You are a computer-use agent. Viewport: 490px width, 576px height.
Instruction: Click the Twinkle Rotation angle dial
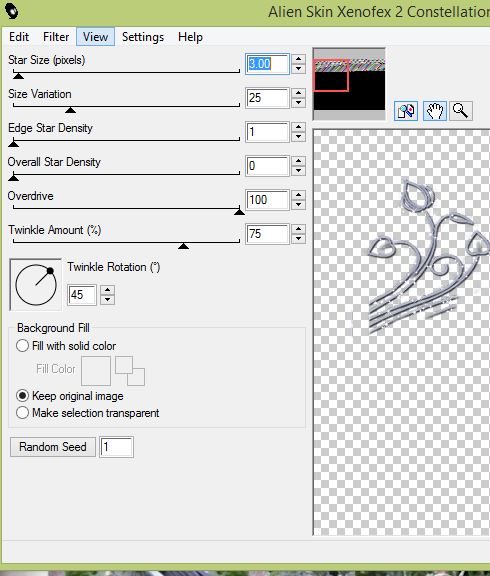[x=36, y=285]
